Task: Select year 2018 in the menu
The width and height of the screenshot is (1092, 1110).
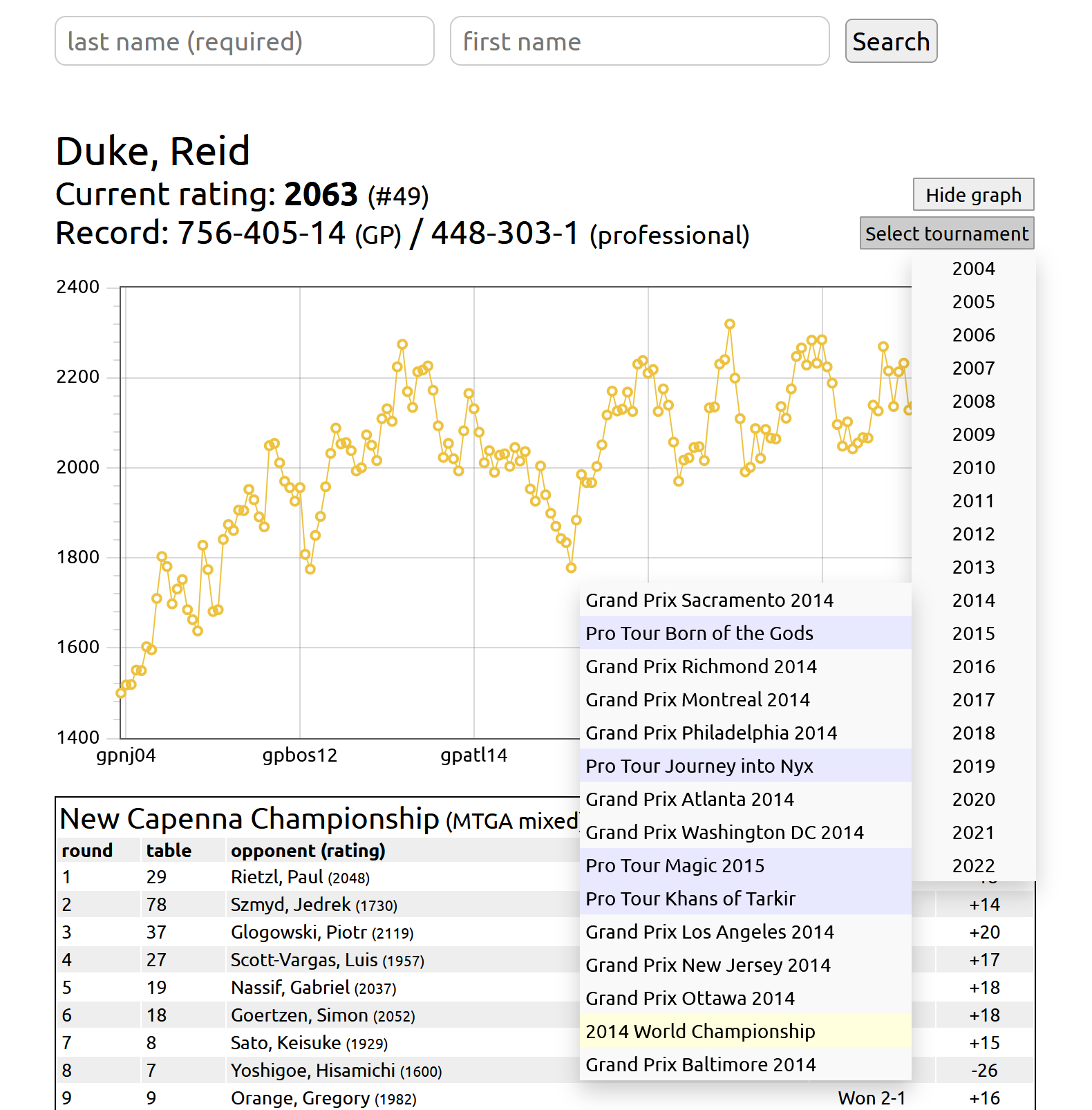Action: tap(973, 733)
